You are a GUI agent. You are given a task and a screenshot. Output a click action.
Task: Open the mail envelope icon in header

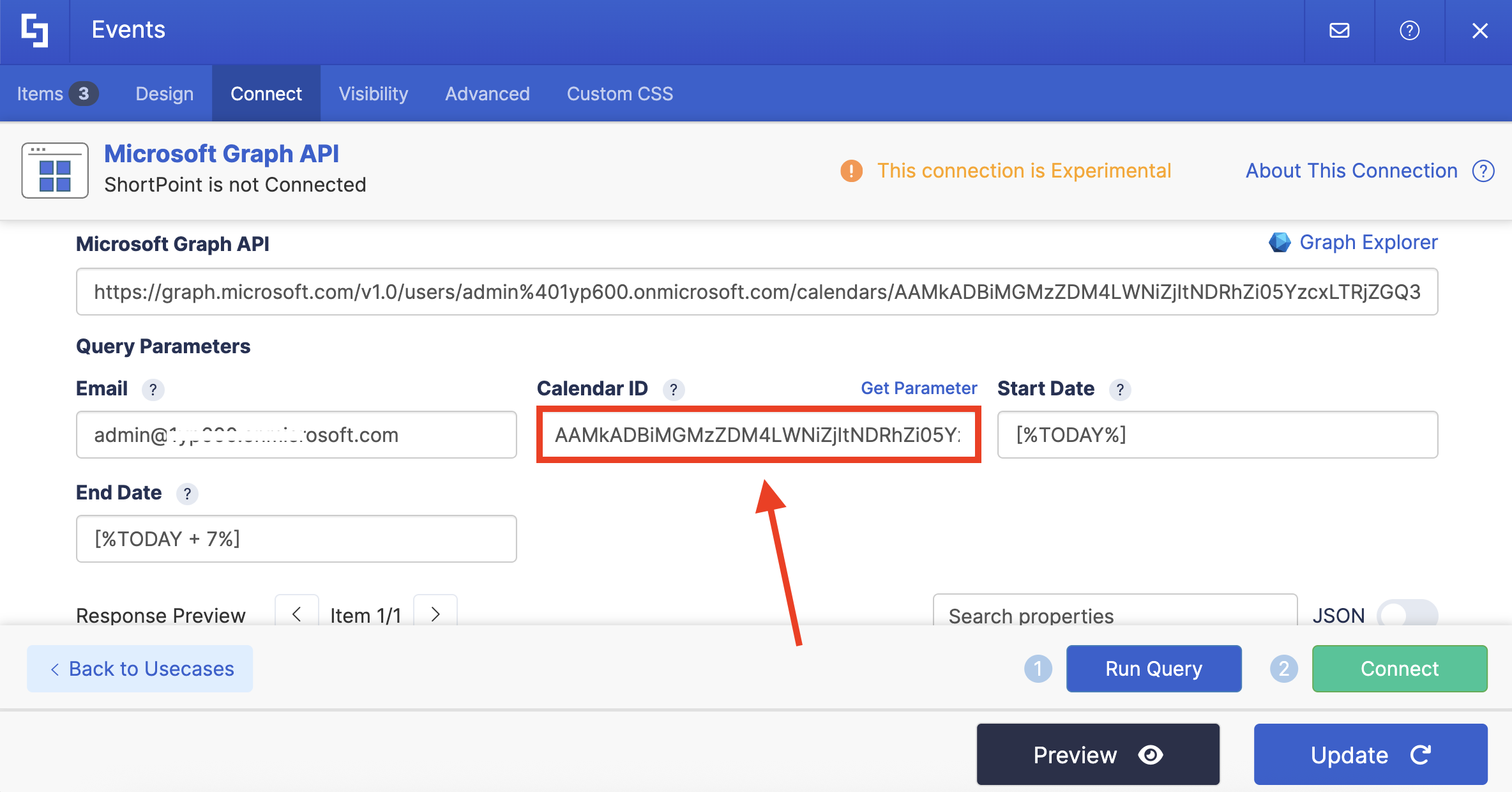coord(1339,31)
